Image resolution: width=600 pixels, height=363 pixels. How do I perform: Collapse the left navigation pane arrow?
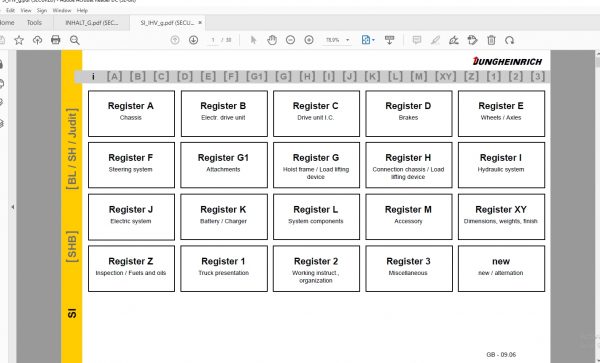(13, 207)
